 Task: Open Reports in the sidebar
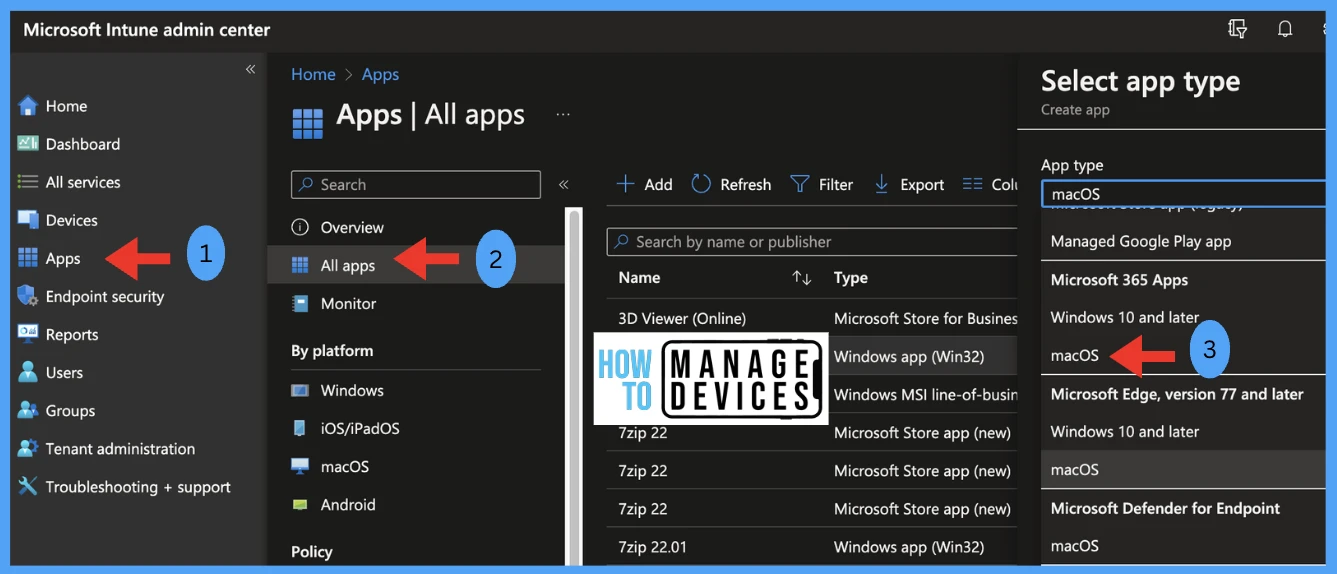(71, 335)
